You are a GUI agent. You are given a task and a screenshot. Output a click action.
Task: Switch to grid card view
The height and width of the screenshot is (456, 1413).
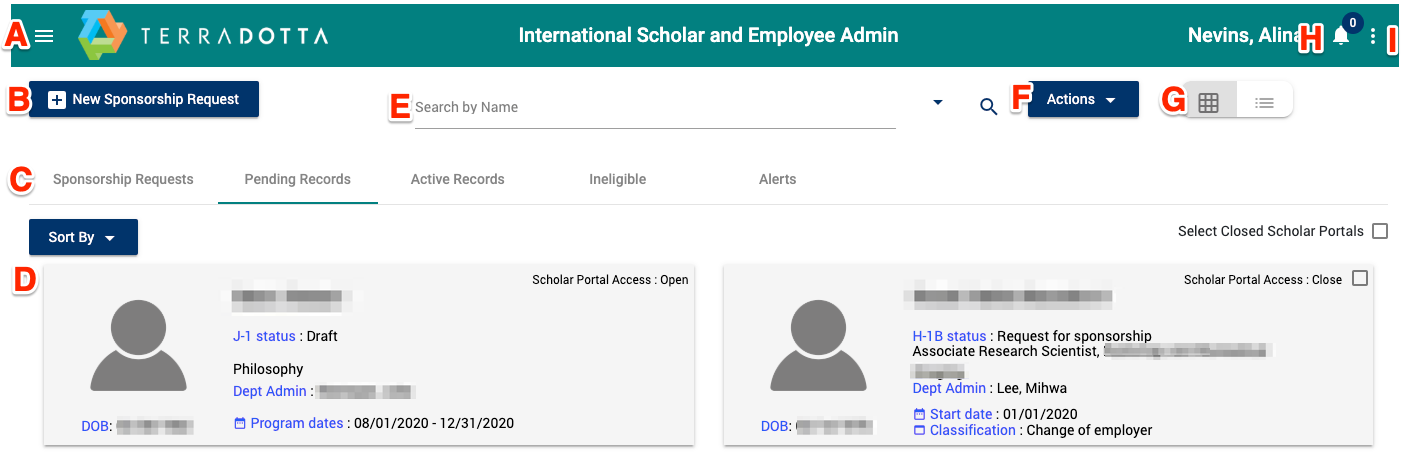(x=1208, y=102)
